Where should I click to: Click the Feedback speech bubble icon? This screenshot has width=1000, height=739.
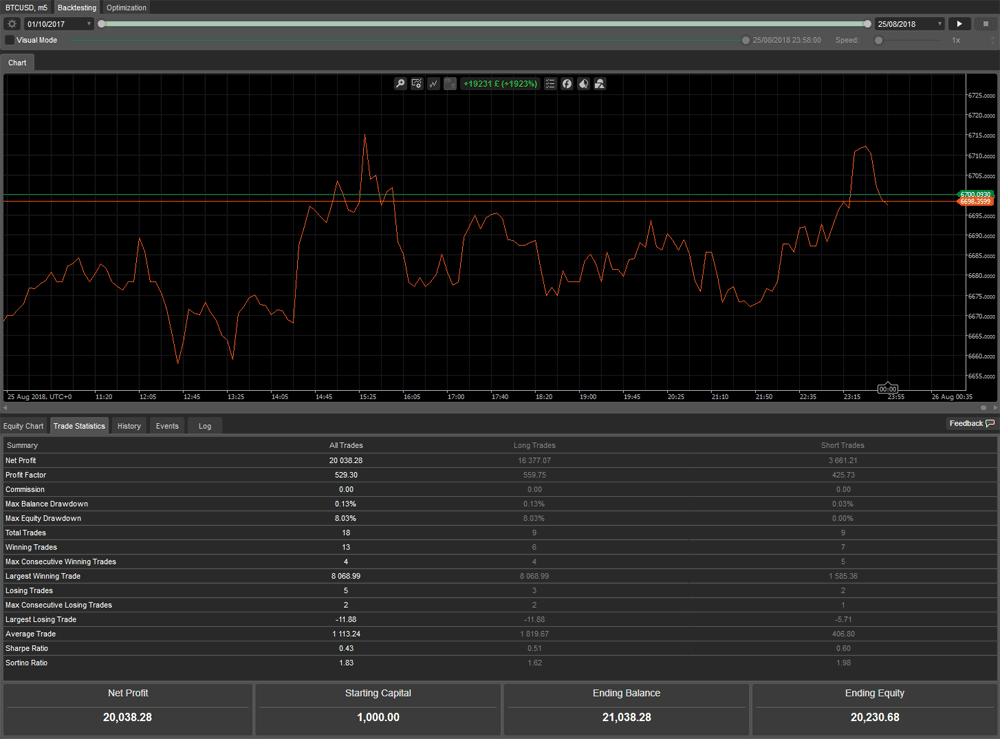click(x=990, y=423)
